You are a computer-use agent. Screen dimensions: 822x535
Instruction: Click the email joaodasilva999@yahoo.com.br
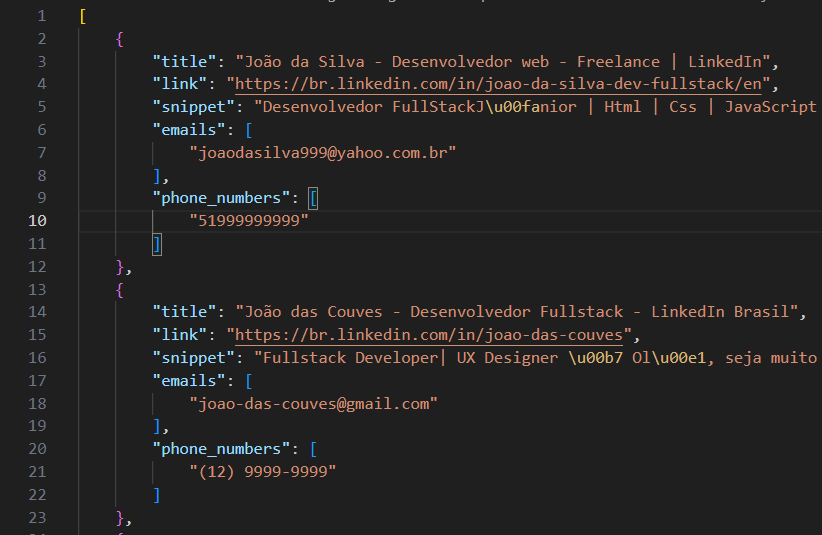pos(322,153)
